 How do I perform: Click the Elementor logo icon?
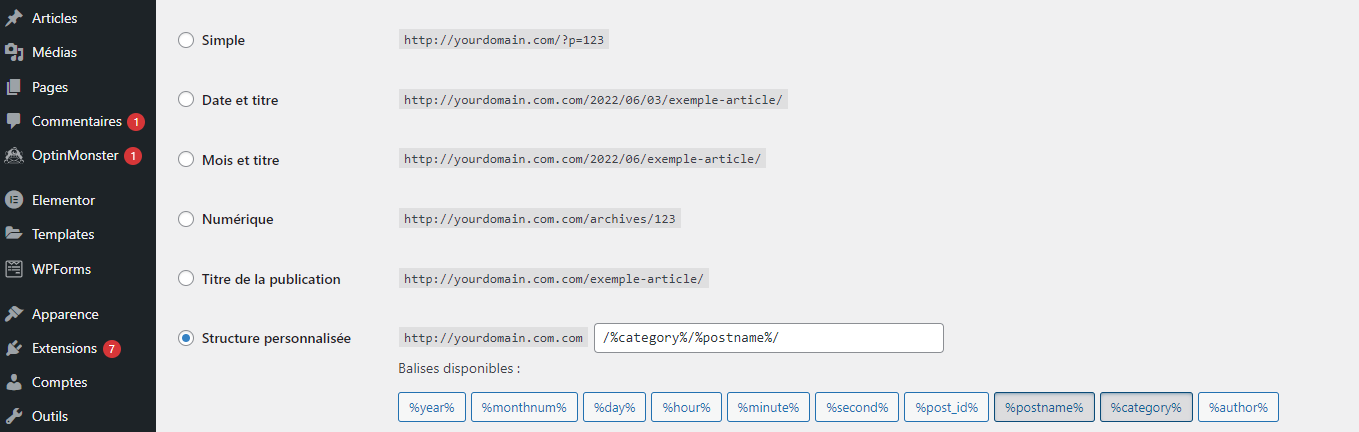pyautogui.click(x=14, y=200)
